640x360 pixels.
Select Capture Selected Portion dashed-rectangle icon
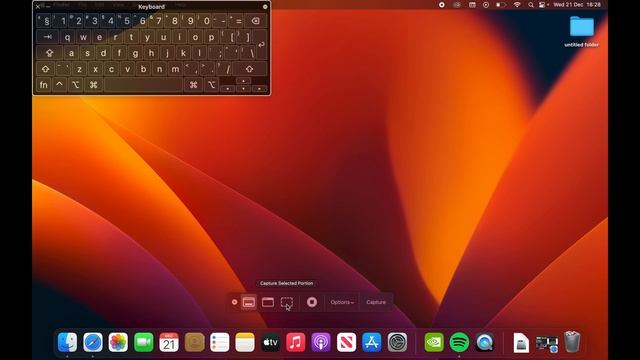tap(287, 302)
